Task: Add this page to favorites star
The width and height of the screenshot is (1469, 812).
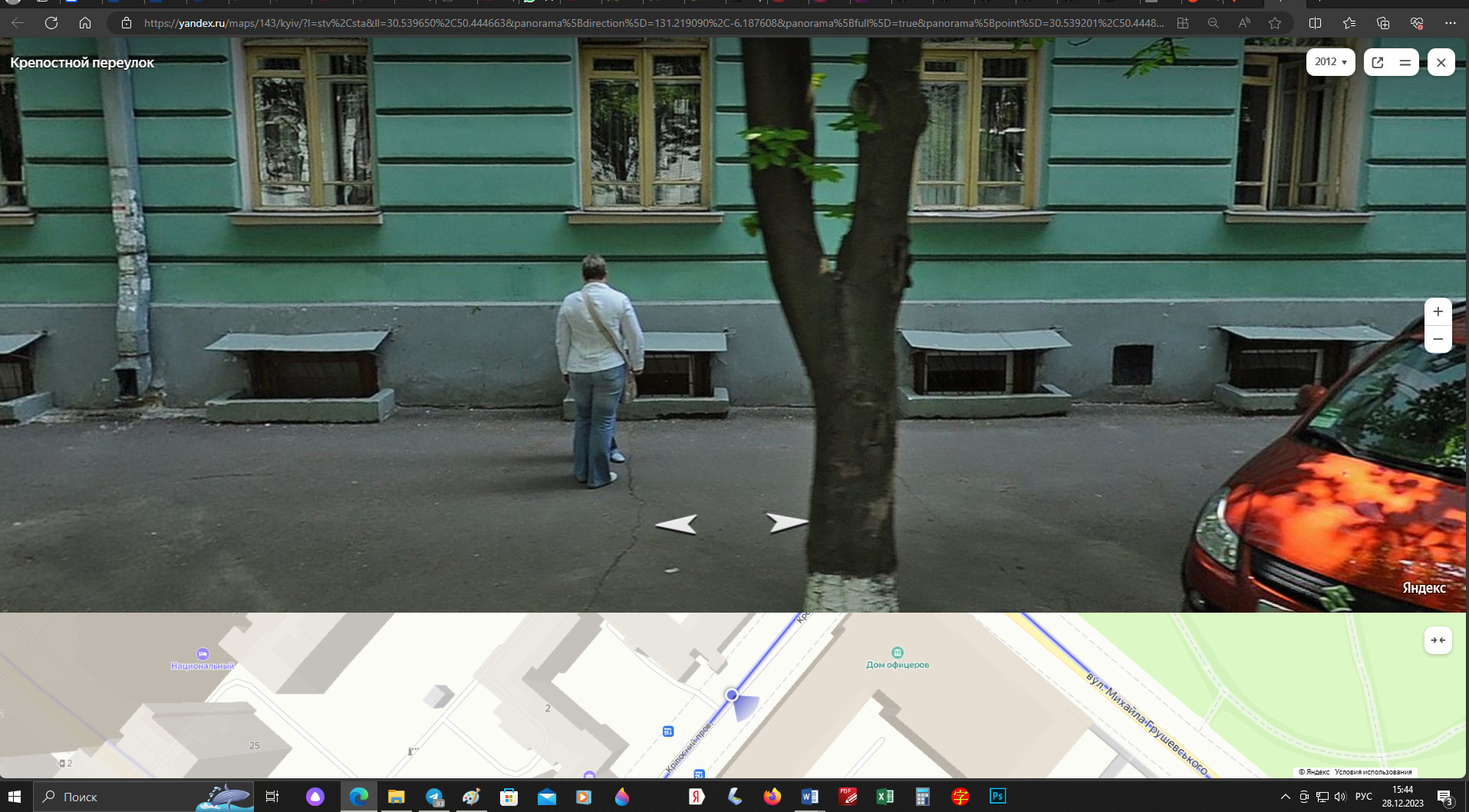Action: 1275,23
